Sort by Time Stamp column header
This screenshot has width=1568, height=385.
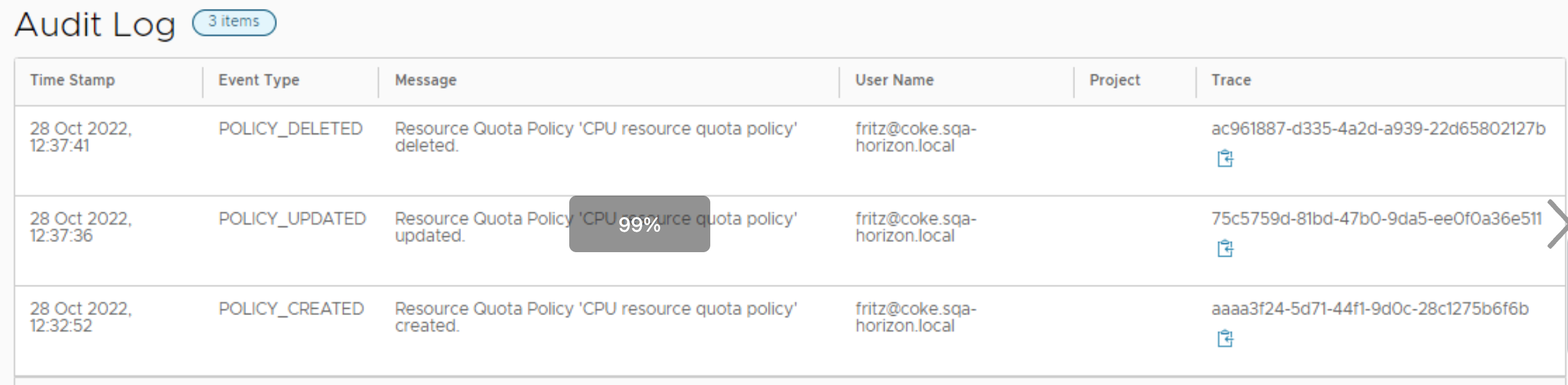[x=72, y=80]
